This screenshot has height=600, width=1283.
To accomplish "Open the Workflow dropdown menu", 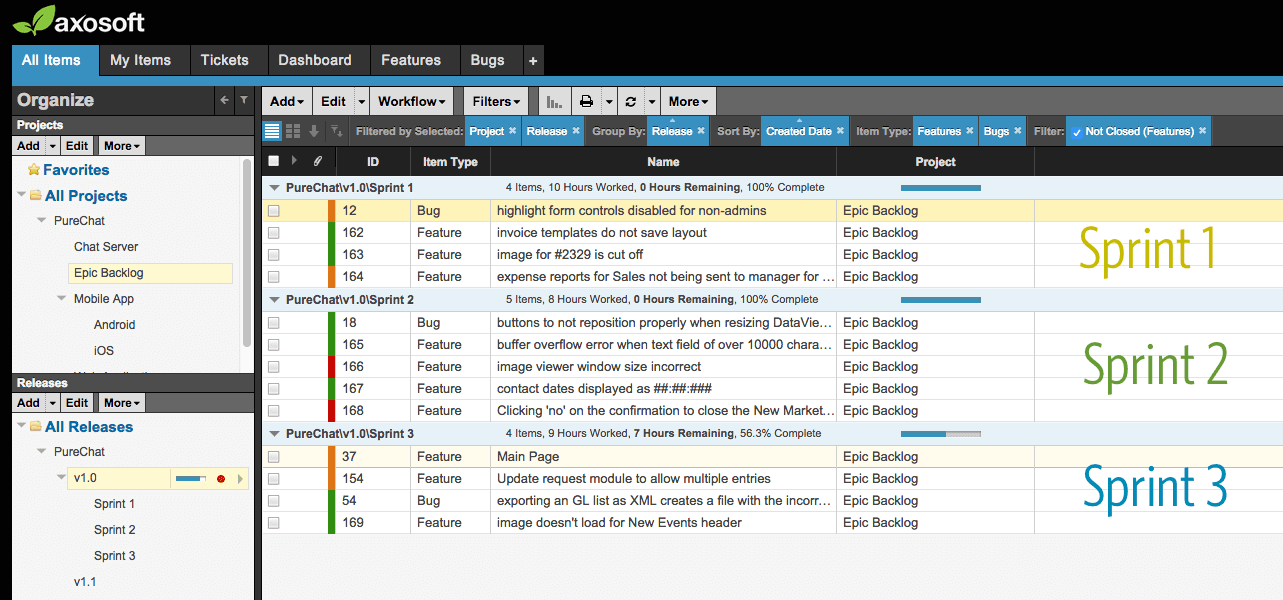I will click(x=413, y=101).
